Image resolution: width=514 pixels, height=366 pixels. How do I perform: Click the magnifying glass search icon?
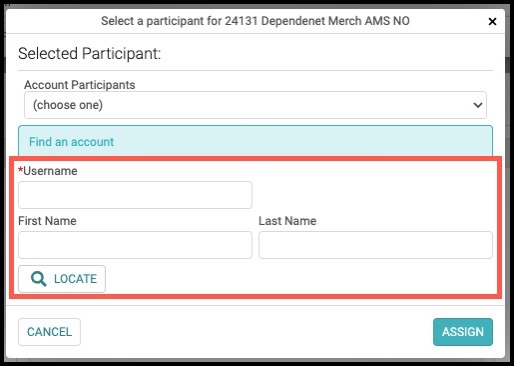pyautogui.click(x=38, y=279)
